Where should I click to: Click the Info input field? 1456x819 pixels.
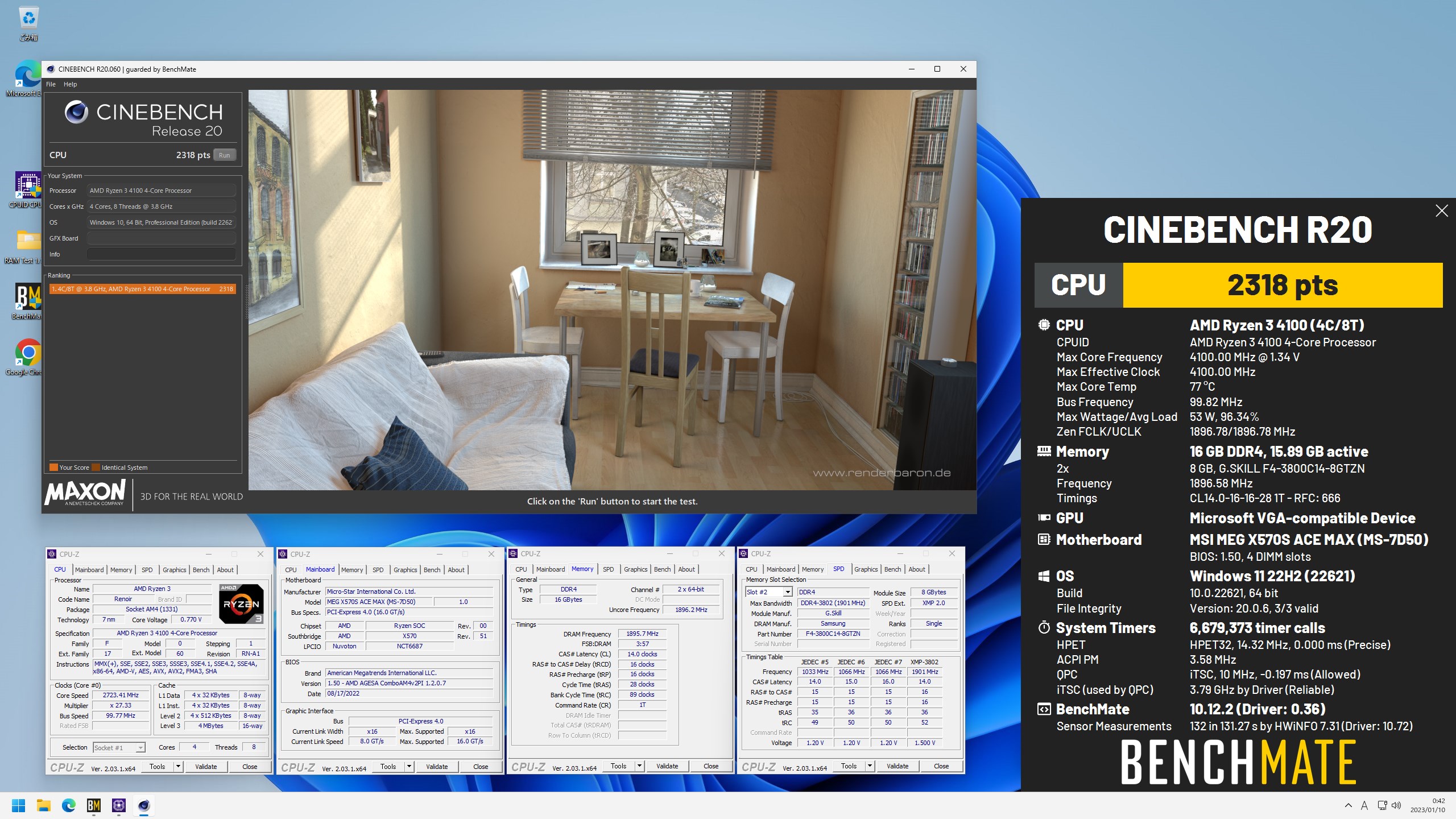click(161, 254)
